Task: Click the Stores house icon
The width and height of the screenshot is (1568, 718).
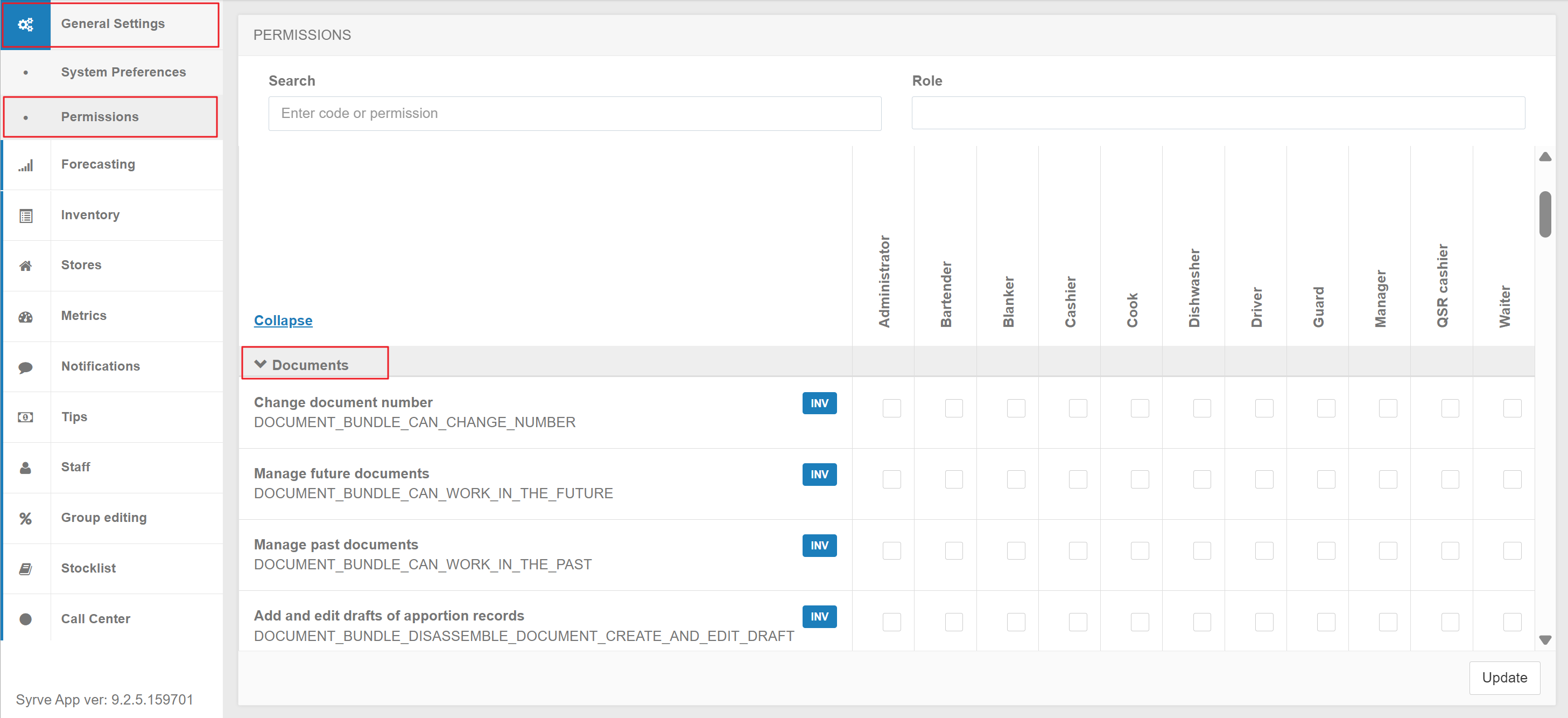Action: (x=25, y=266)
